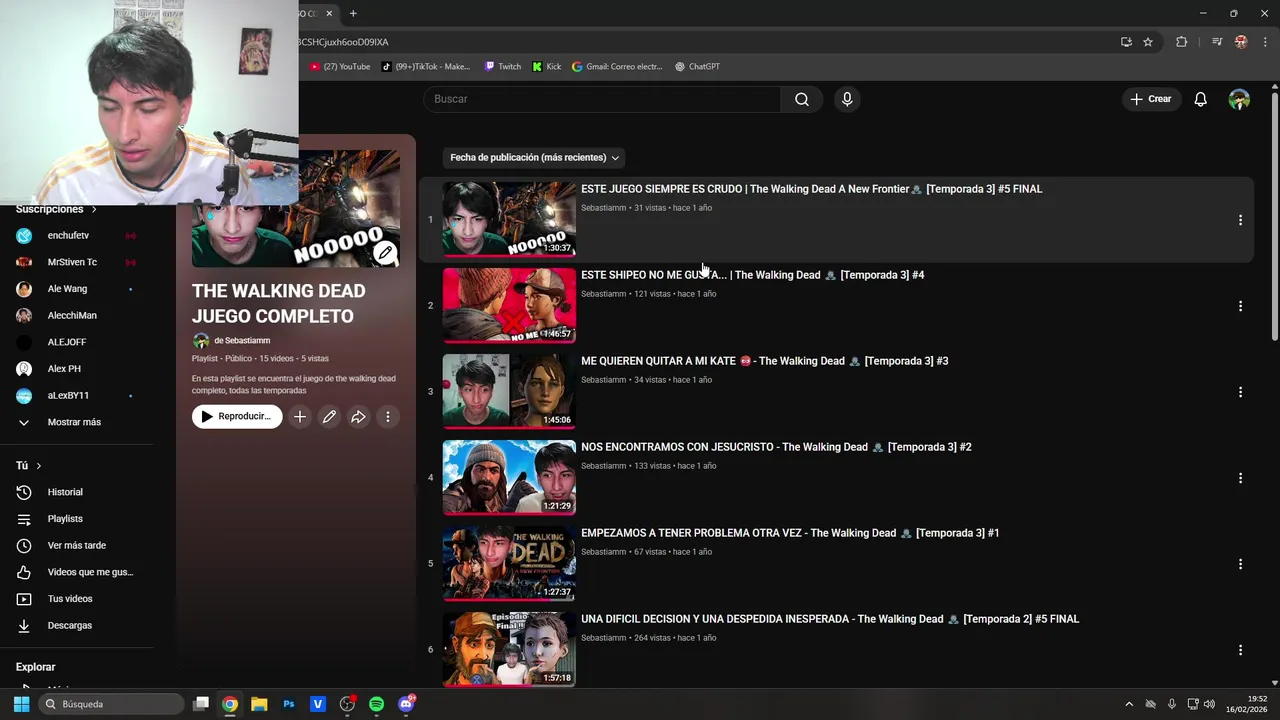This screenshot has width=1280, height=720.
Task: Click the page vertical scrollbar
Action: (x=1274, y=218)
